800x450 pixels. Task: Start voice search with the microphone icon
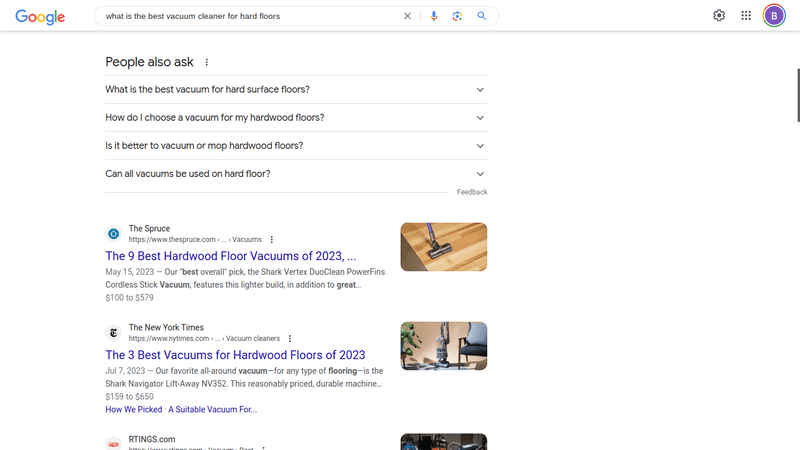pyautogui.click(x=434, y=16)
